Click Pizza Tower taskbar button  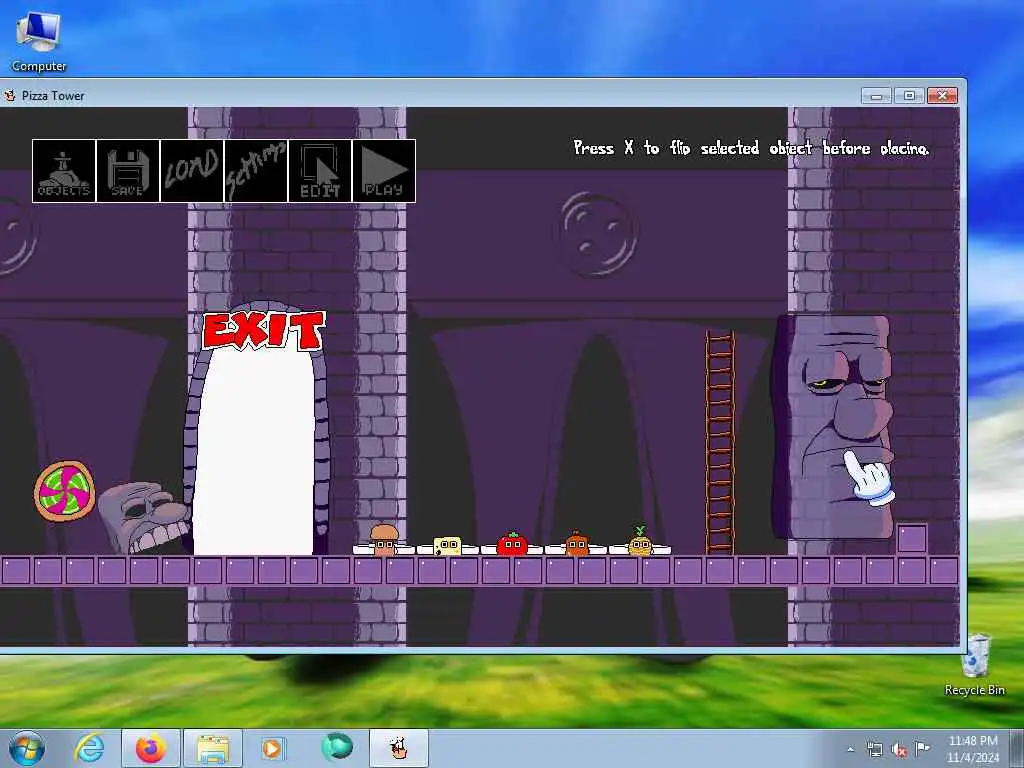[399, 748]
